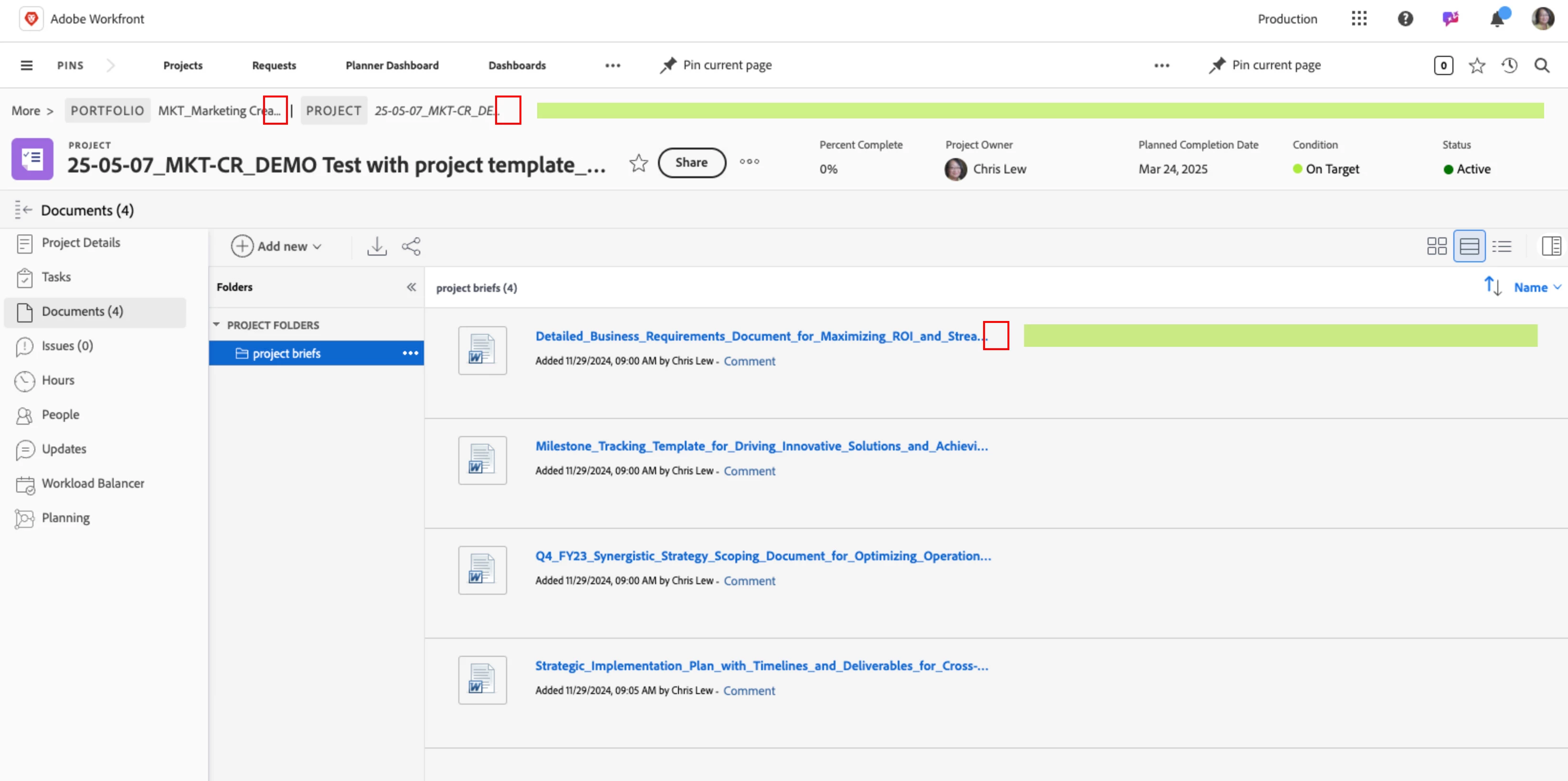Expand the Add new dropdown
Image resolution: width=1568 pixels, height=781 pixels.
click(x=276, y=246)
